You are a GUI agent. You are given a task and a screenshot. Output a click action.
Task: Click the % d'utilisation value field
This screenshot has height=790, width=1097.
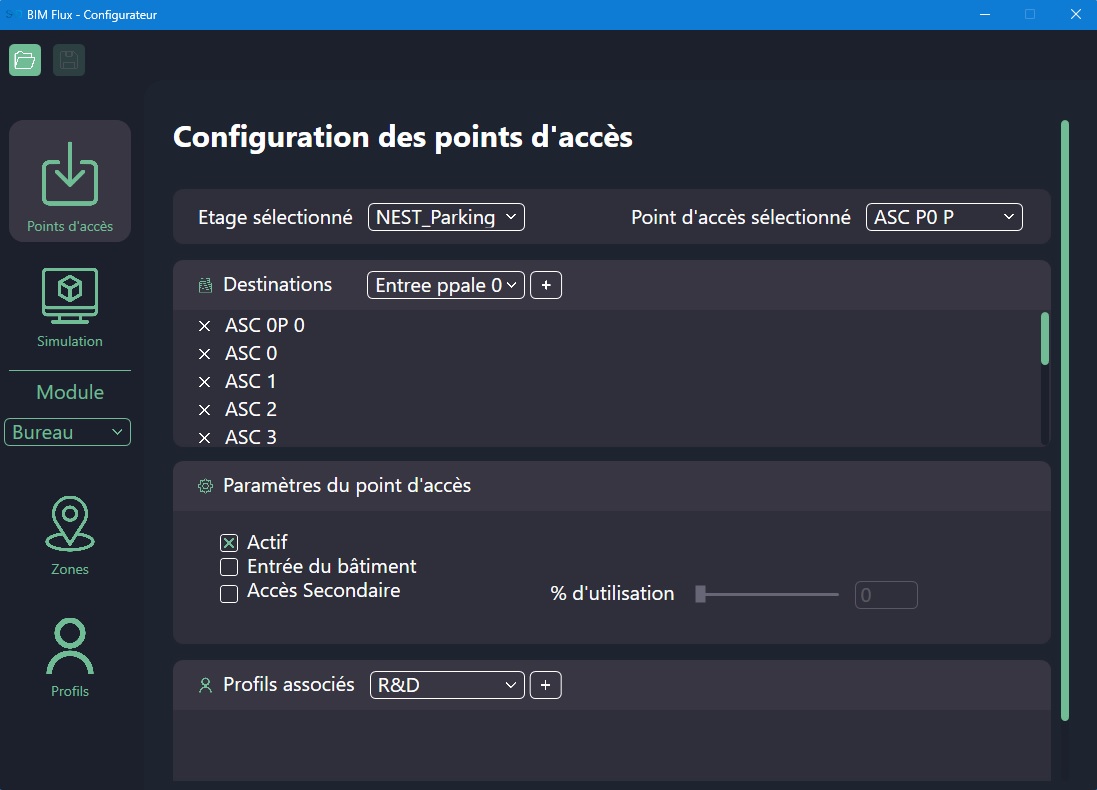886,595
